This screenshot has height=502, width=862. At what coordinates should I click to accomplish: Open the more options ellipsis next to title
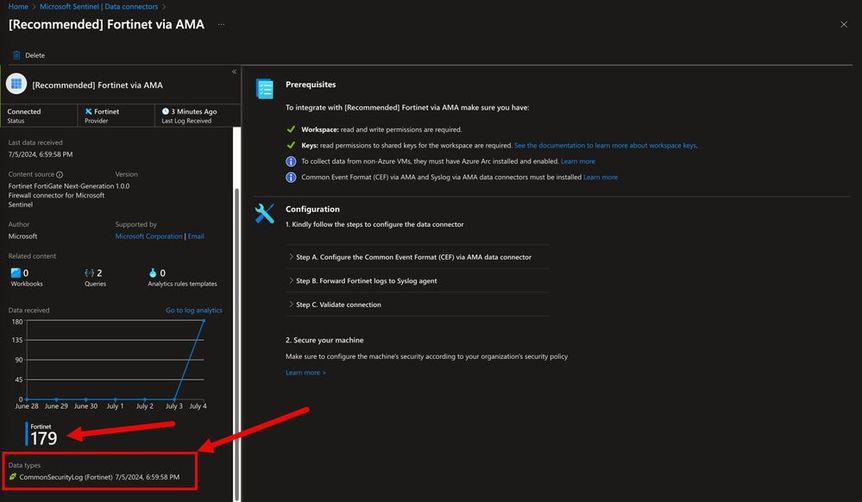pyautogui.click(x=221, y=24)
